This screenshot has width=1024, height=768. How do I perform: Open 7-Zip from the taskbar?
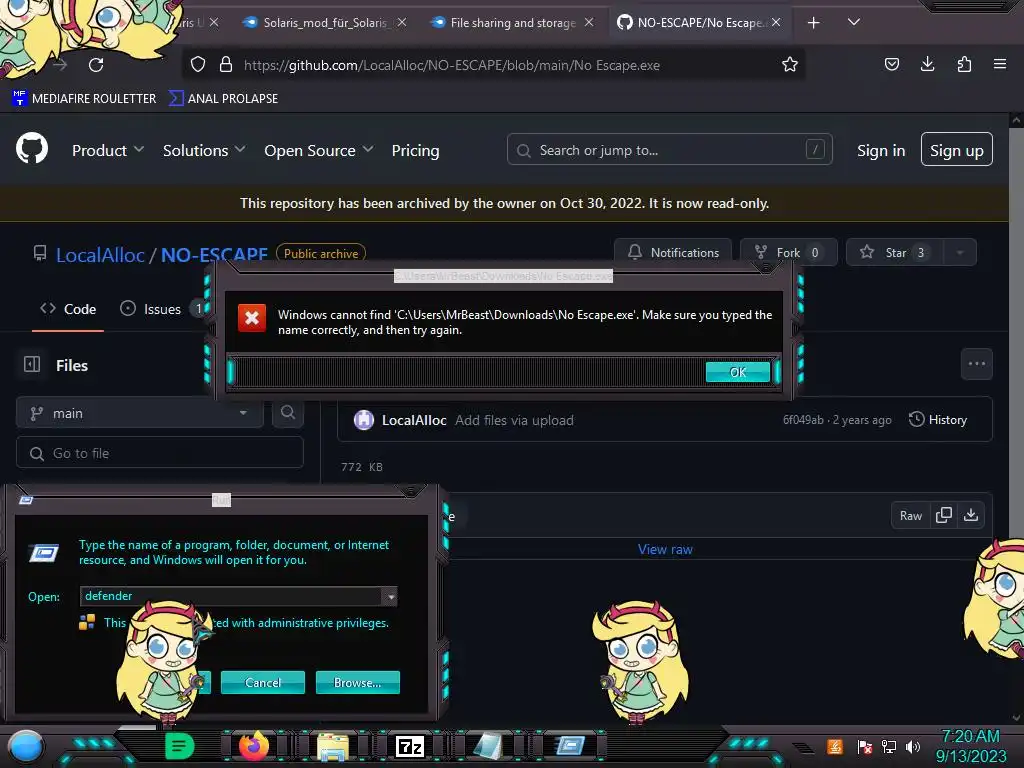[x=410, y=746]
